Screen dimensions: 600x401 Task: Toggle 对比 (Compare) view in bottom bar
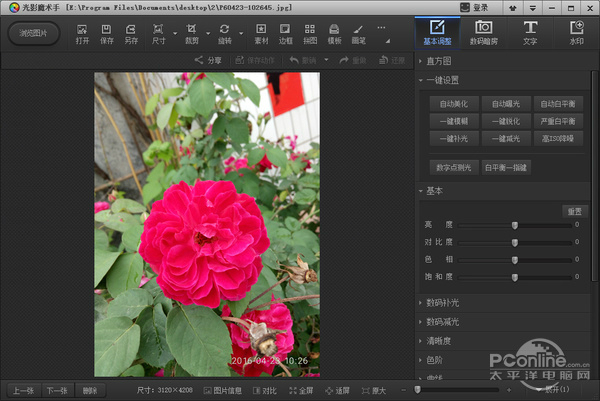pos(264,390)
